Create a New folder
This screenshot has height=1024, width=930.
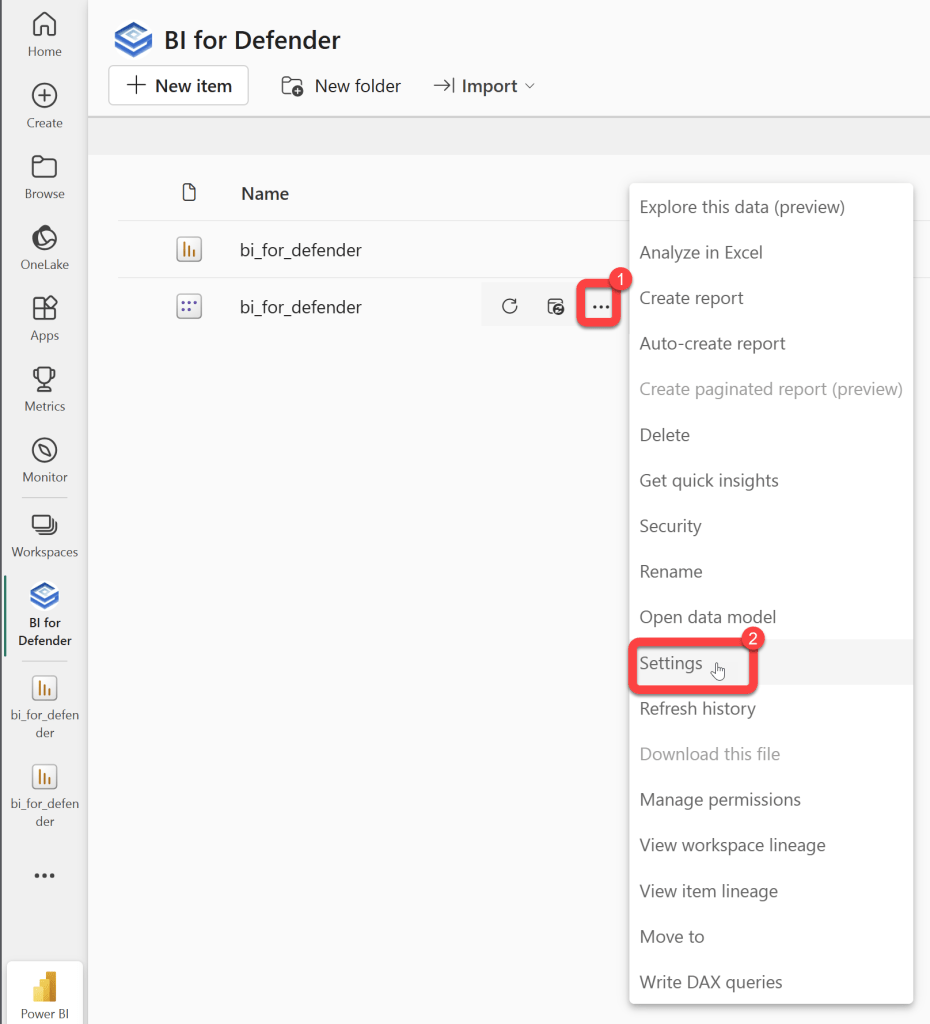[x=341, y=86]
